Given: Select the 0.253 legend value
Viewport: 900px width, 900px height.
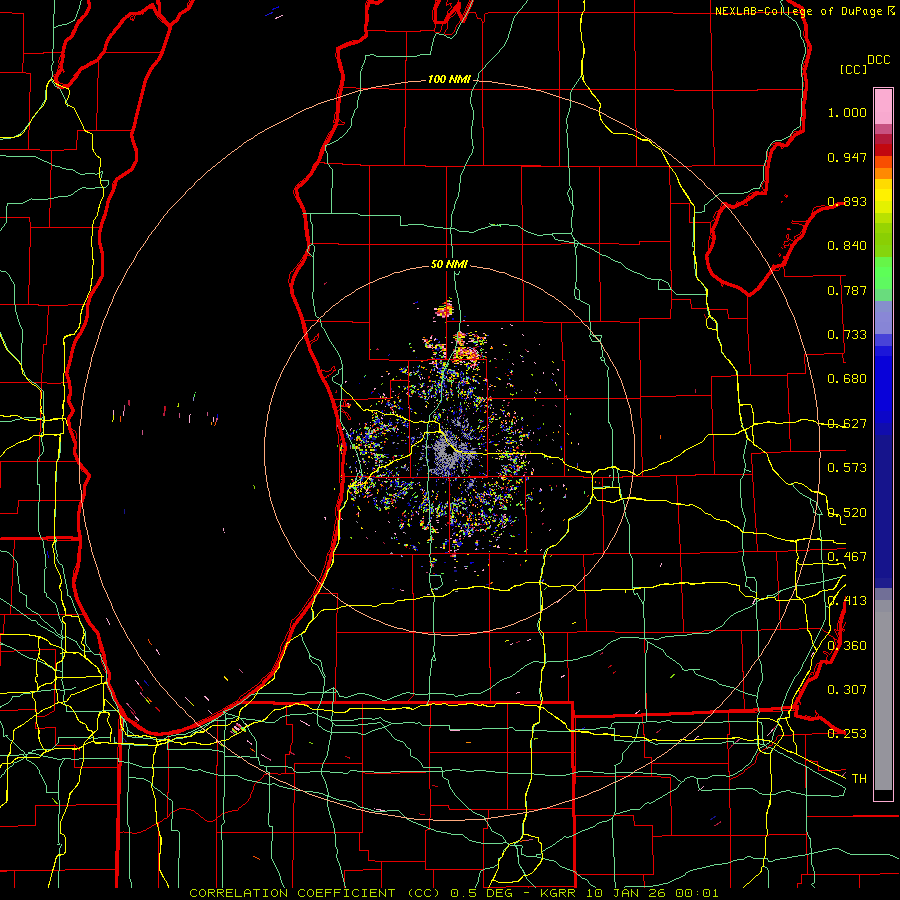Looking at the screenshot, I should tap(847, 734).
